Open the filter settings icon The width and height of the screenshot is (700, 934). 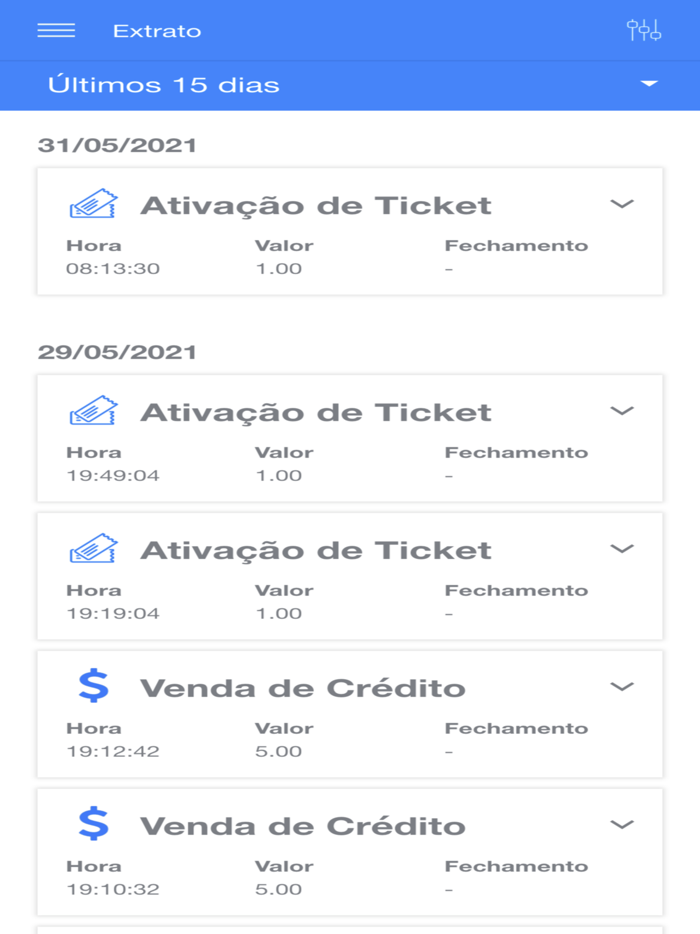pos(645,30)
